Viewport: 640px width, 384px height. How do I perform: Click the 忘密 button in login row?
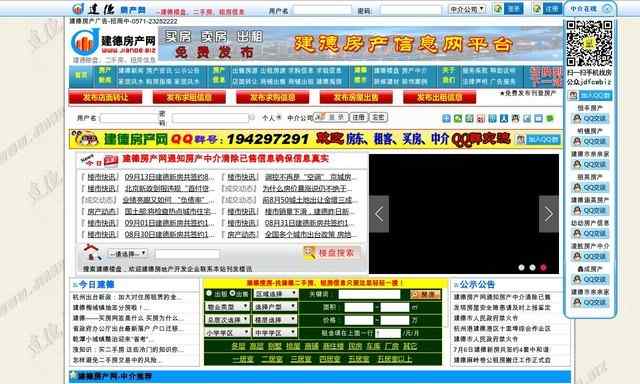[x=378, y=118]
